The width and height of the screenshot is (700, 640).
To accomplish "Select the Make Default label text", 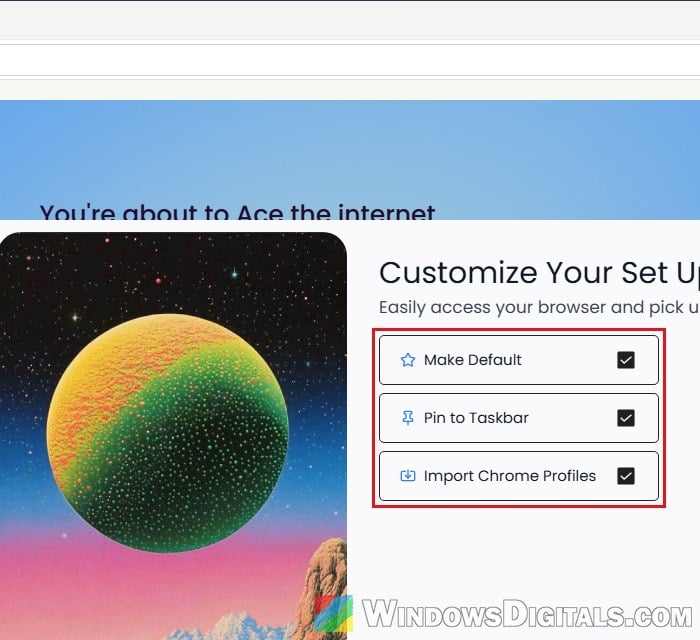I will [x=472, y=360].
